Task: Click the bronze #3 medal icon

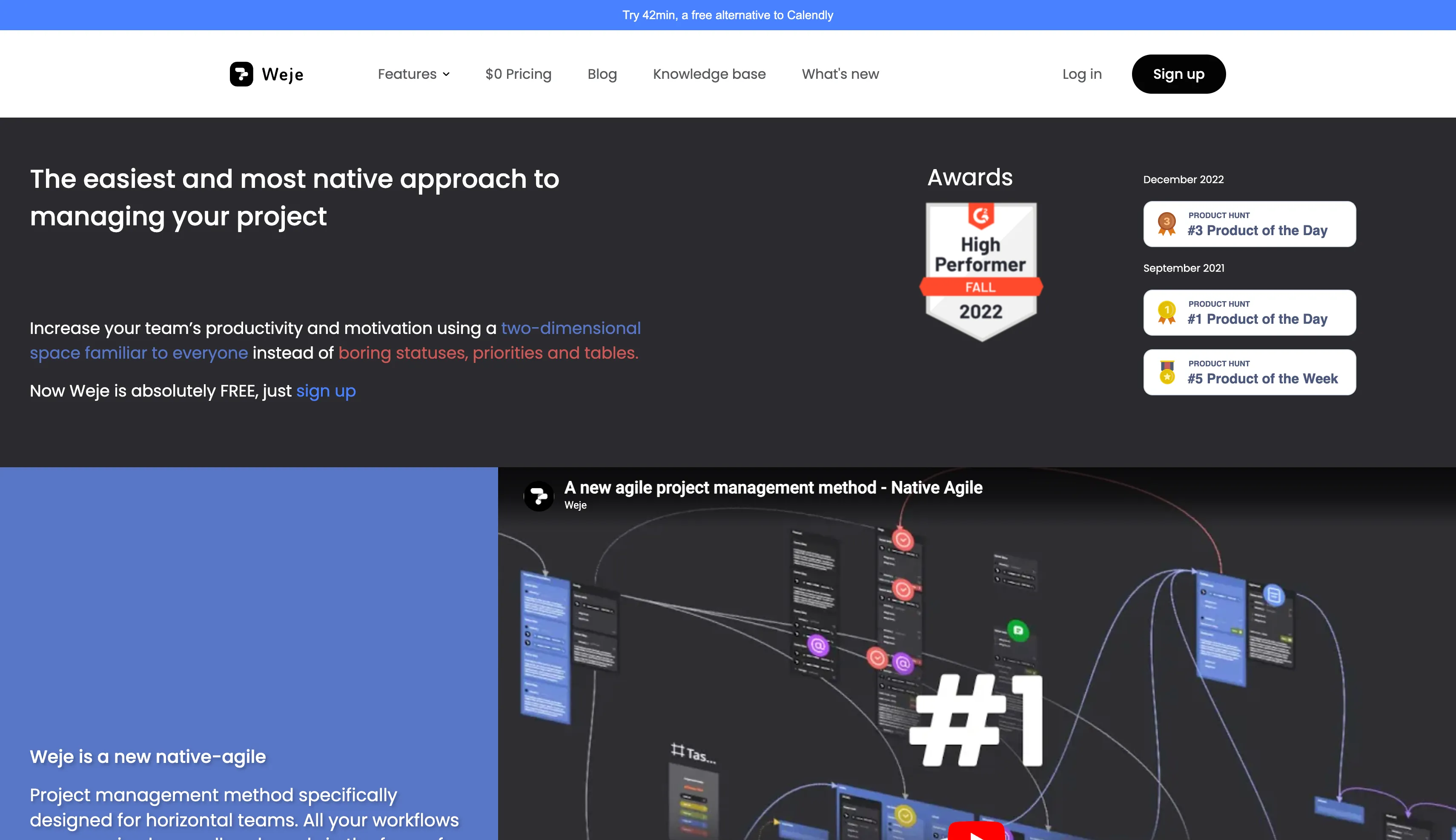Action: click(1167, 224)
